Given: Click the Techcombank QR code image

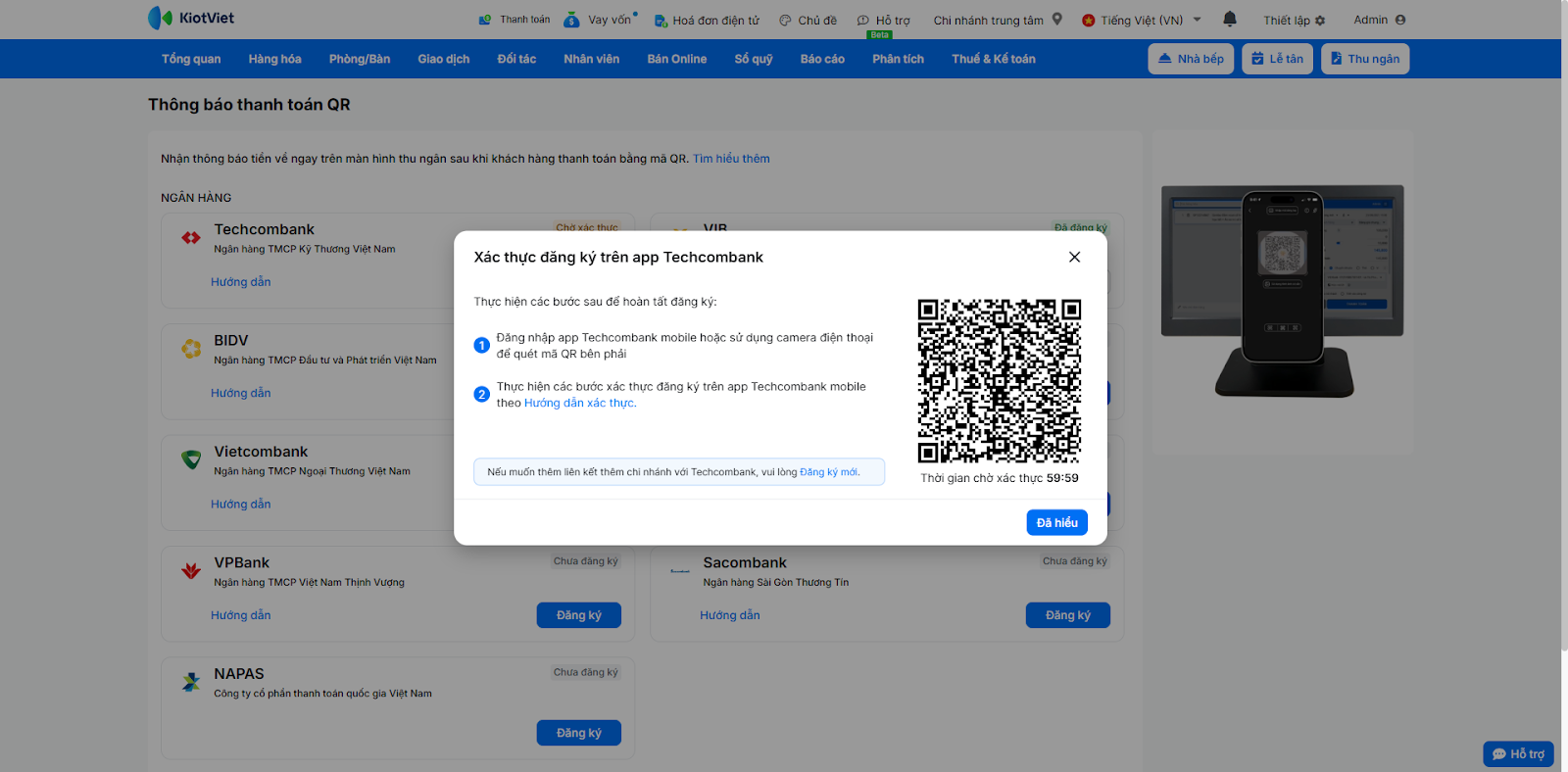Looking at the screenshot, I should (999, 380).
